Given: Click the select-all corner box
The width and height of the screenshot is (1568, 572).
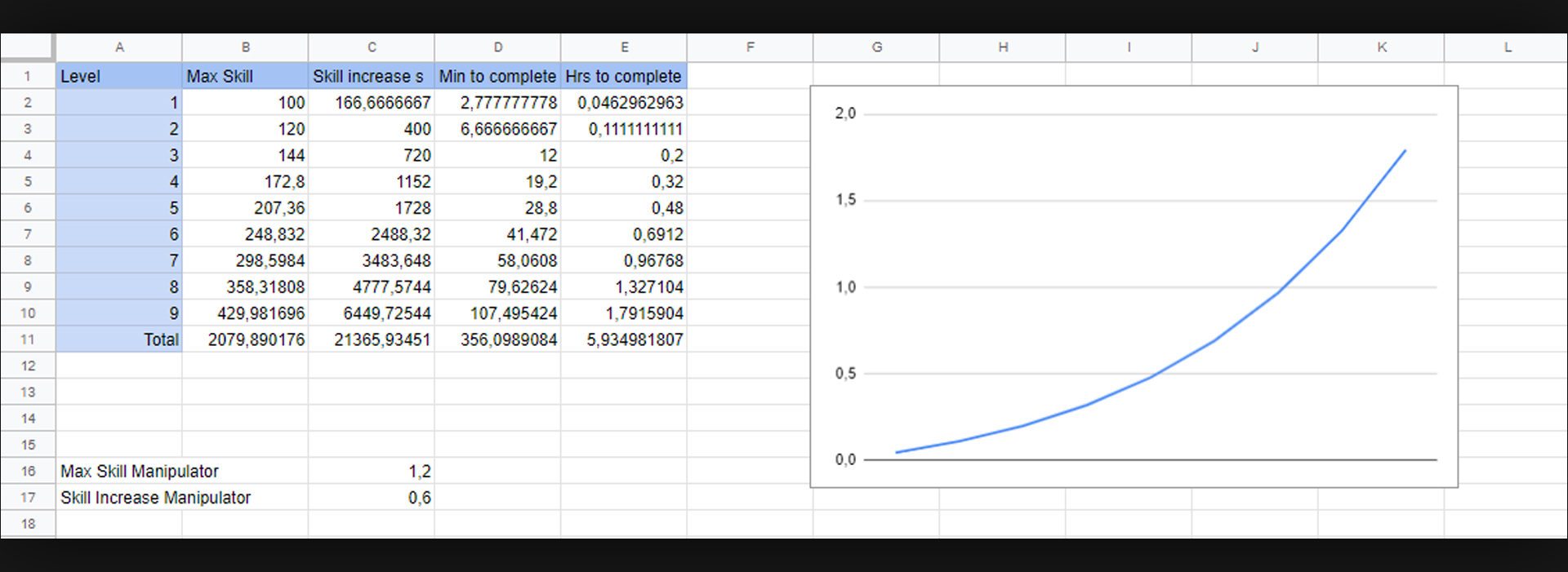Looking at the screenshot, I should click(x=28, y=47).
